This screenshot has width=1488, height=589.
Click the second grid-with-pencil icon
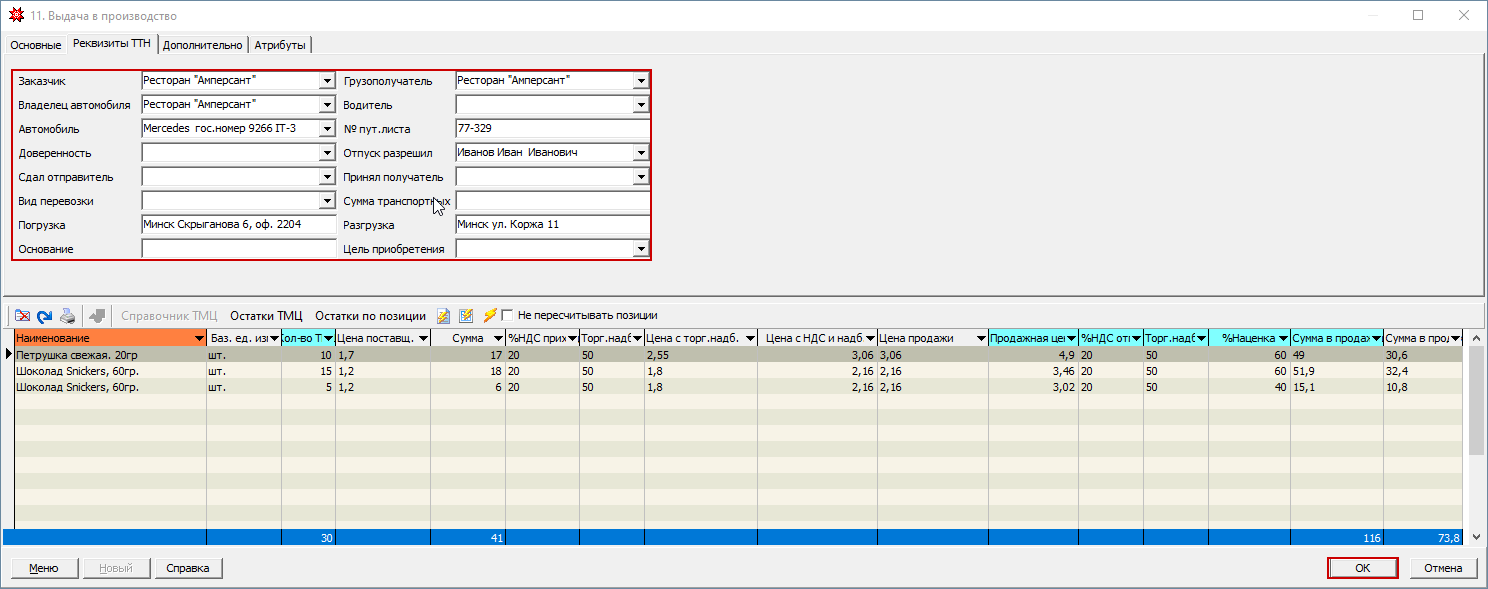tap(466, 316)
